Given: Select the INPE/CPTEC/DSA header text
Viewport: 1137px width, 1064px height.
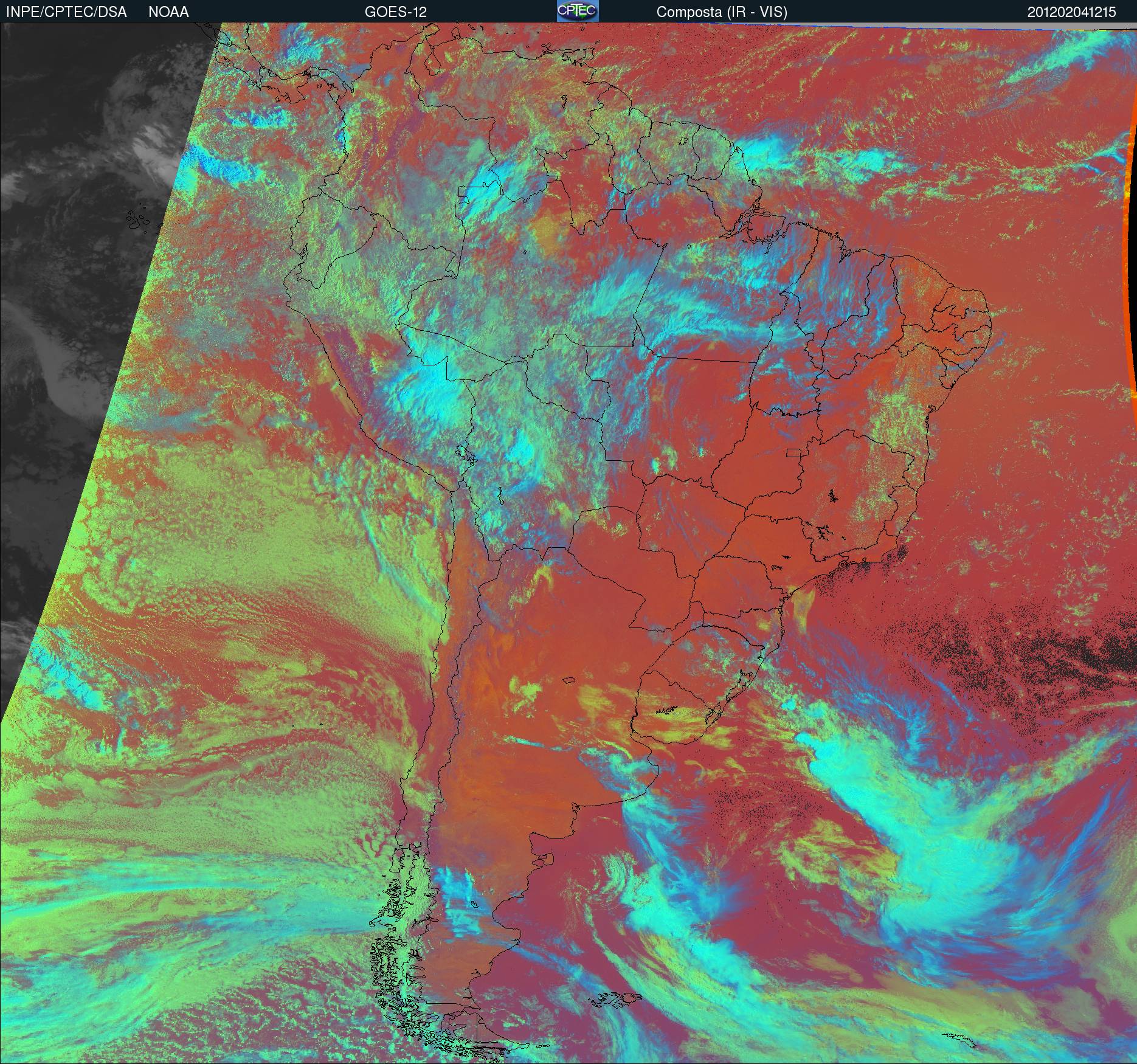Looking at the screenshot, I should point(66,12).
